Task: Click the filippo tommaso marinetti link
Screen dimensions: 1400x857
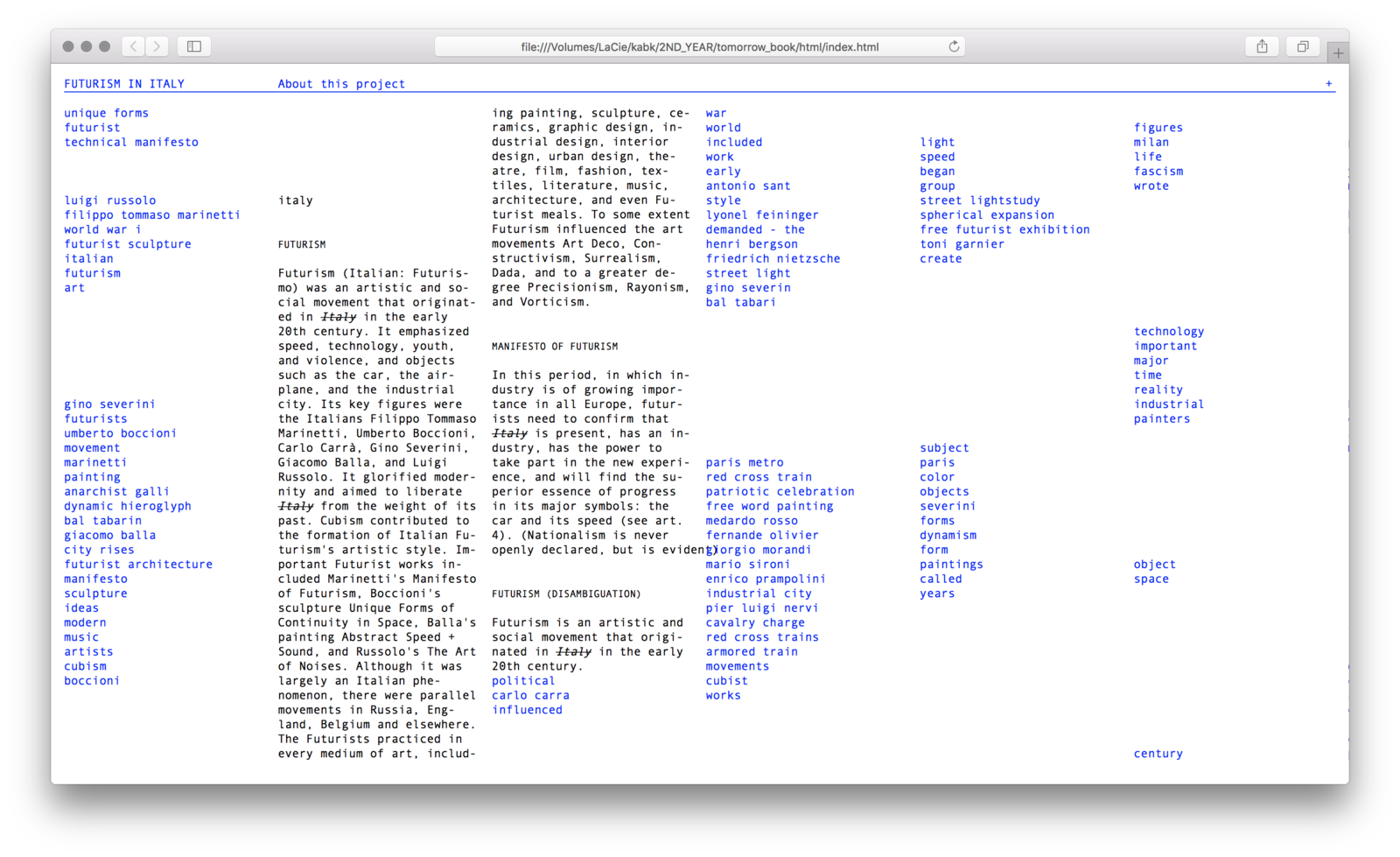Action: pos(152,215)
